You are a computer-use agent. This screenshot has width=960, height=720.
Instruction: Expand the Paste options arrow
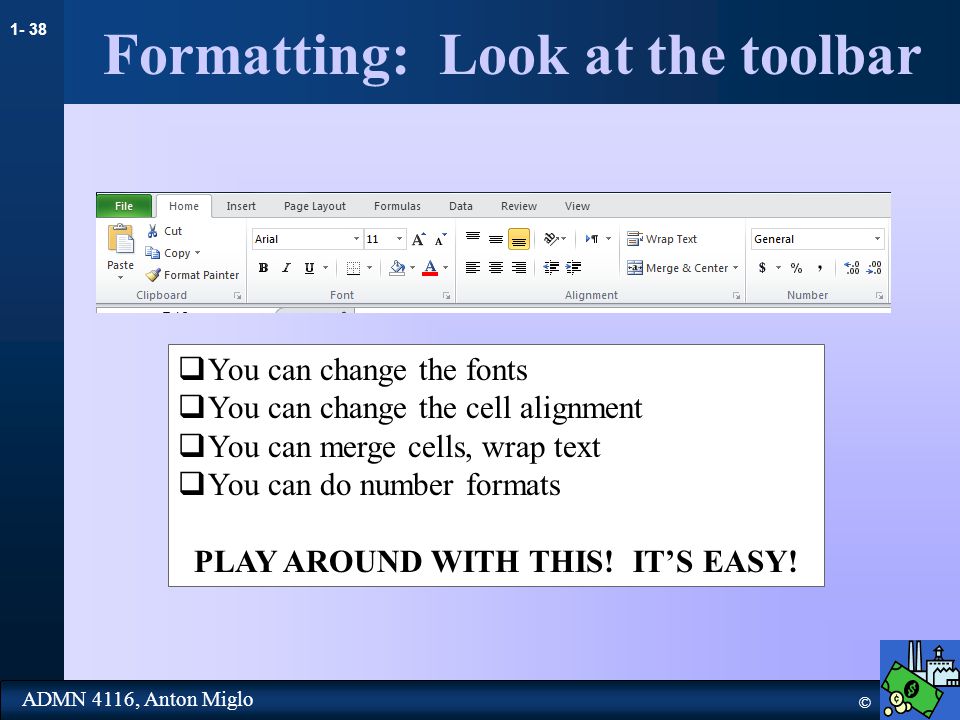tap(121, 278)
